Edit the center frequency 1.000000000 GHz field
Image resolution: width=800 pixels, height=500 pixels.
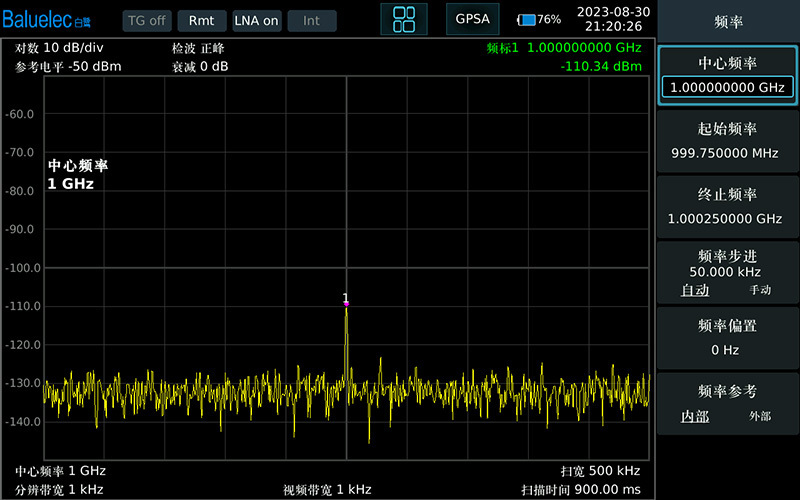727,87
